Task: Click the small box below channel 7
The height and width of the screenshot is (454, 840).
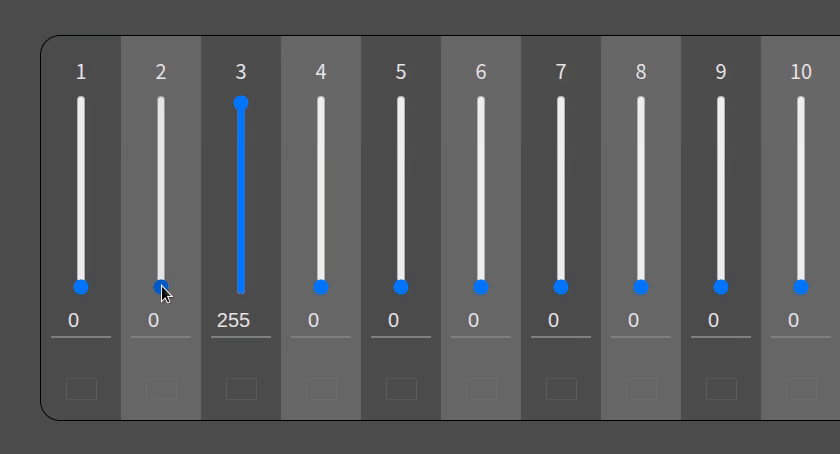Action: tap(561, 389)
